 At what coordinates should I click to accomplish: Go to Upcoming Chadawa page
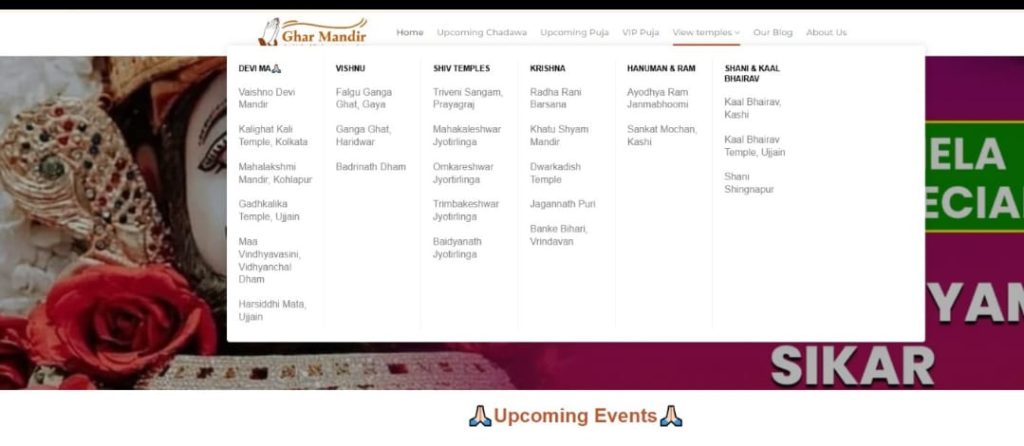(x=481, y=32)
